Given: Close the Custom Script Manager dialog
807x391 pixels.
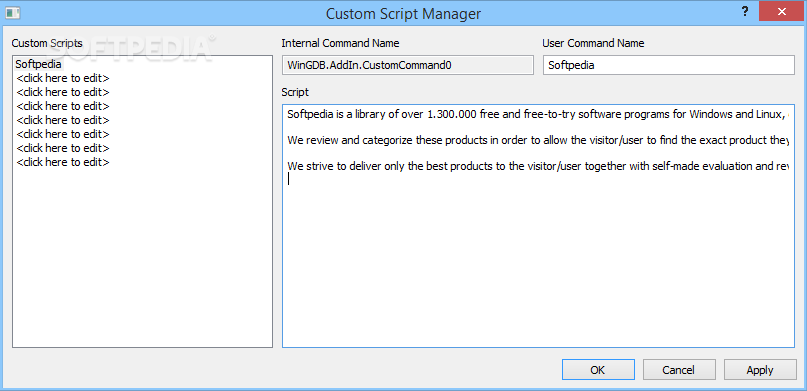Looking at the screenshot, I should [782, 11].
